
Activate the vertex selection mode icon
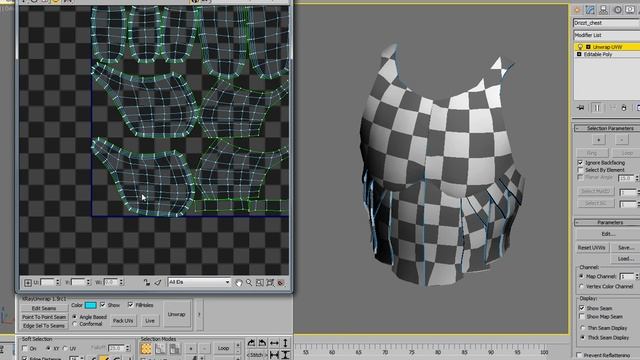(146, 348)
